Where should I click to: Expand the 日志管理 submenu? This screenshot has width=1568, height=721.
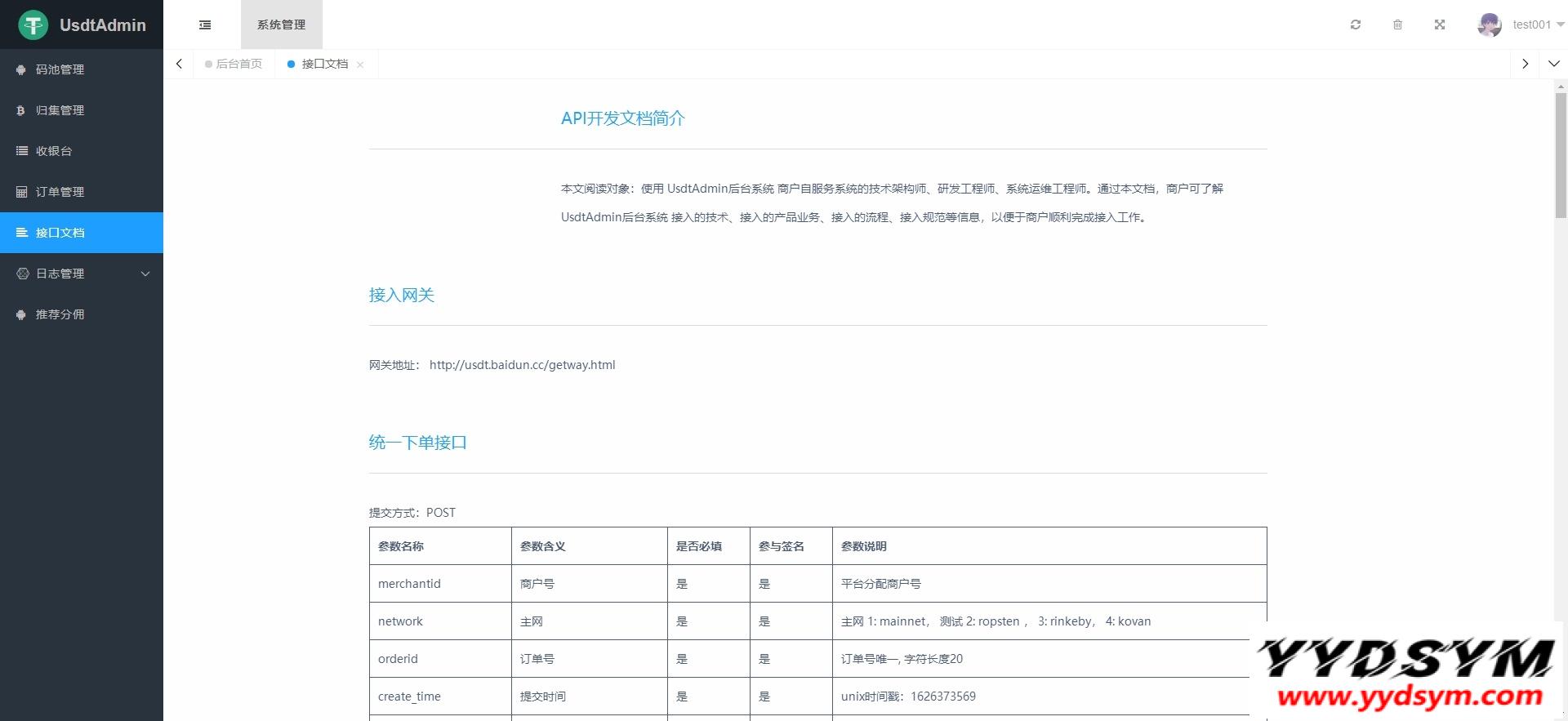[82, 274]
